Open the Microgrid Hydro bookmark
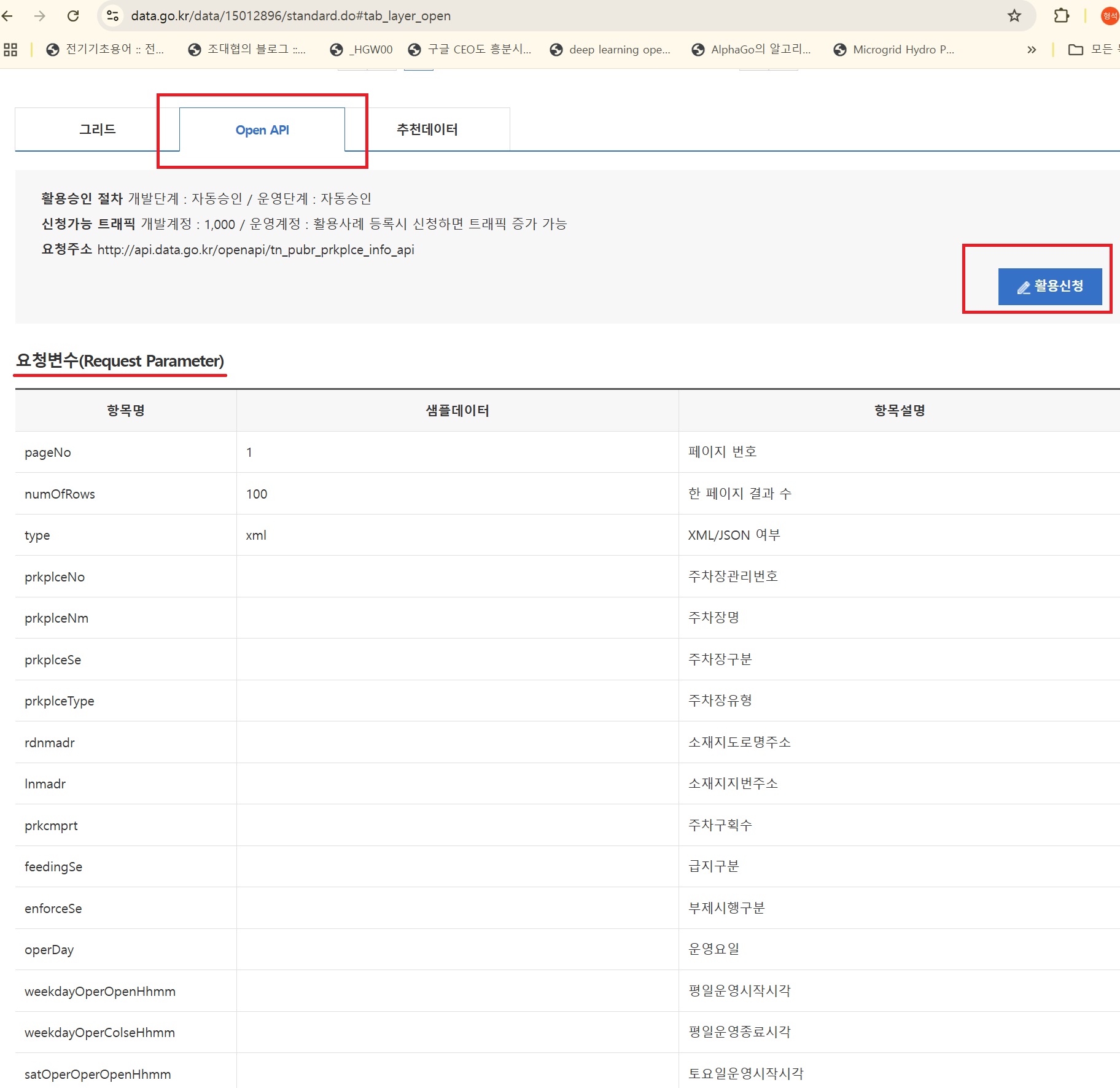Viewport: 1120px width, 1088px height. [x=893, y=50]
